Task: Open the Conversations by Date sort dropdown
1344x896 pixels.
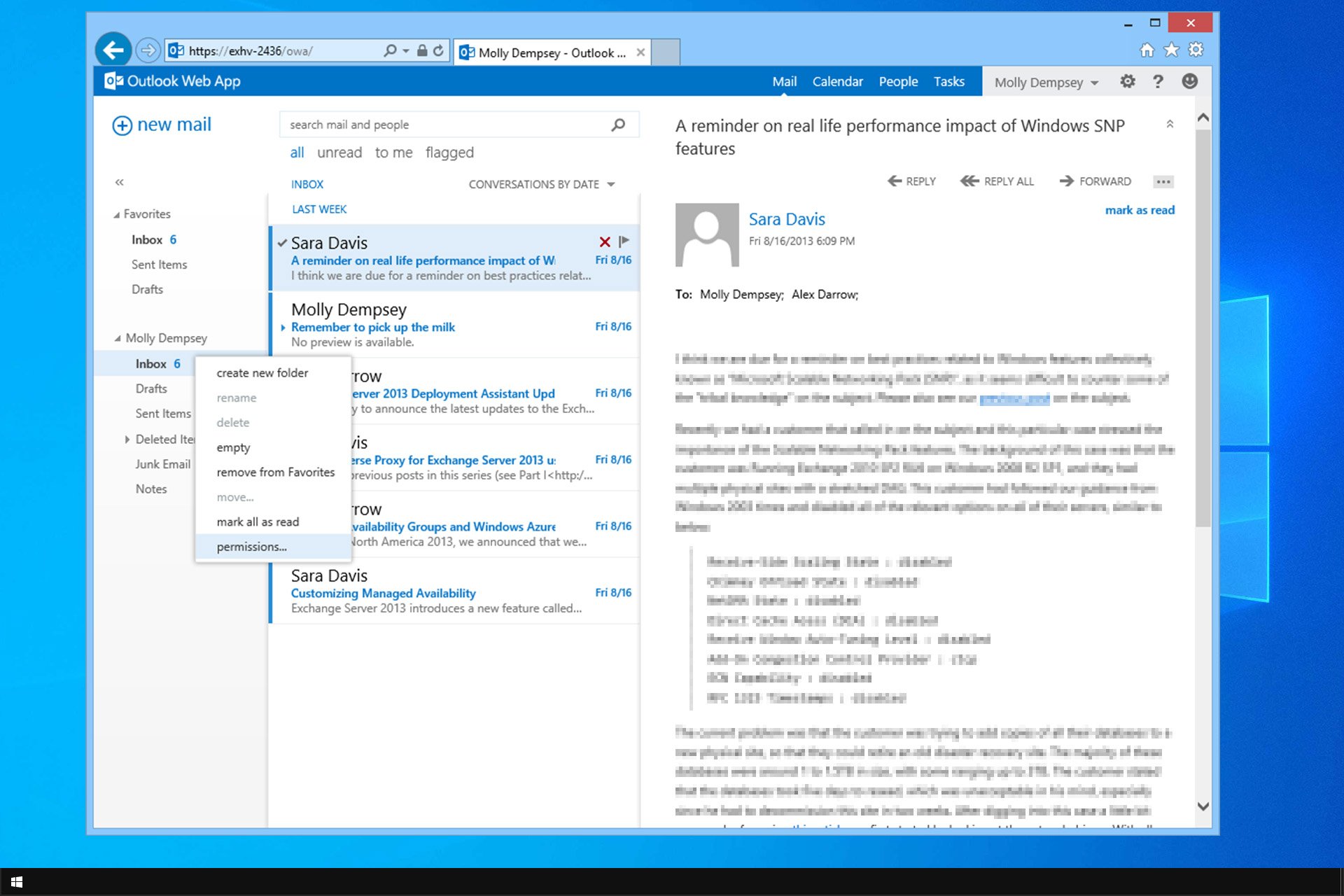Action: [542, 184]
